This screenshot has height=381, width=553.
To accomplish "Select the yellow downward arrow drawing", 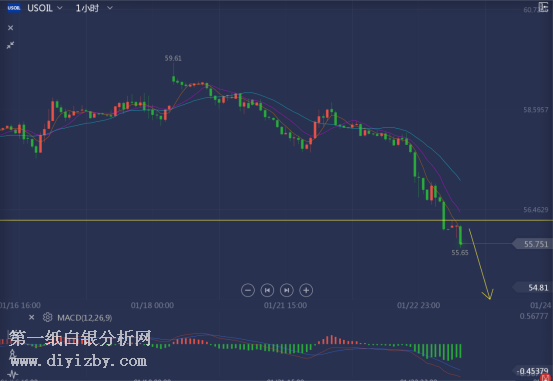I will coord(481,264).
